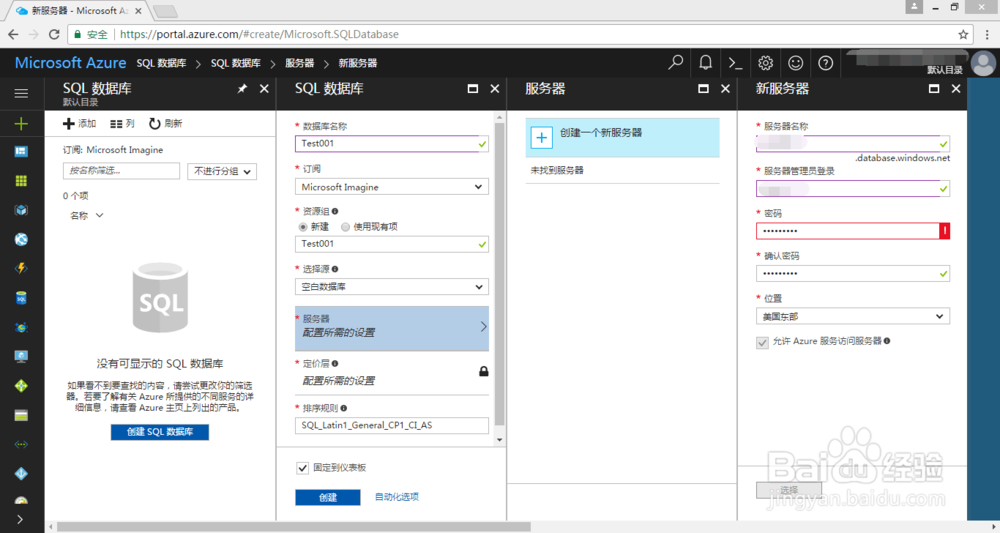Click info icon next to 排序规则
Image resolution: width=1000 pixels, height=533 pixels.
coord(344,408)
